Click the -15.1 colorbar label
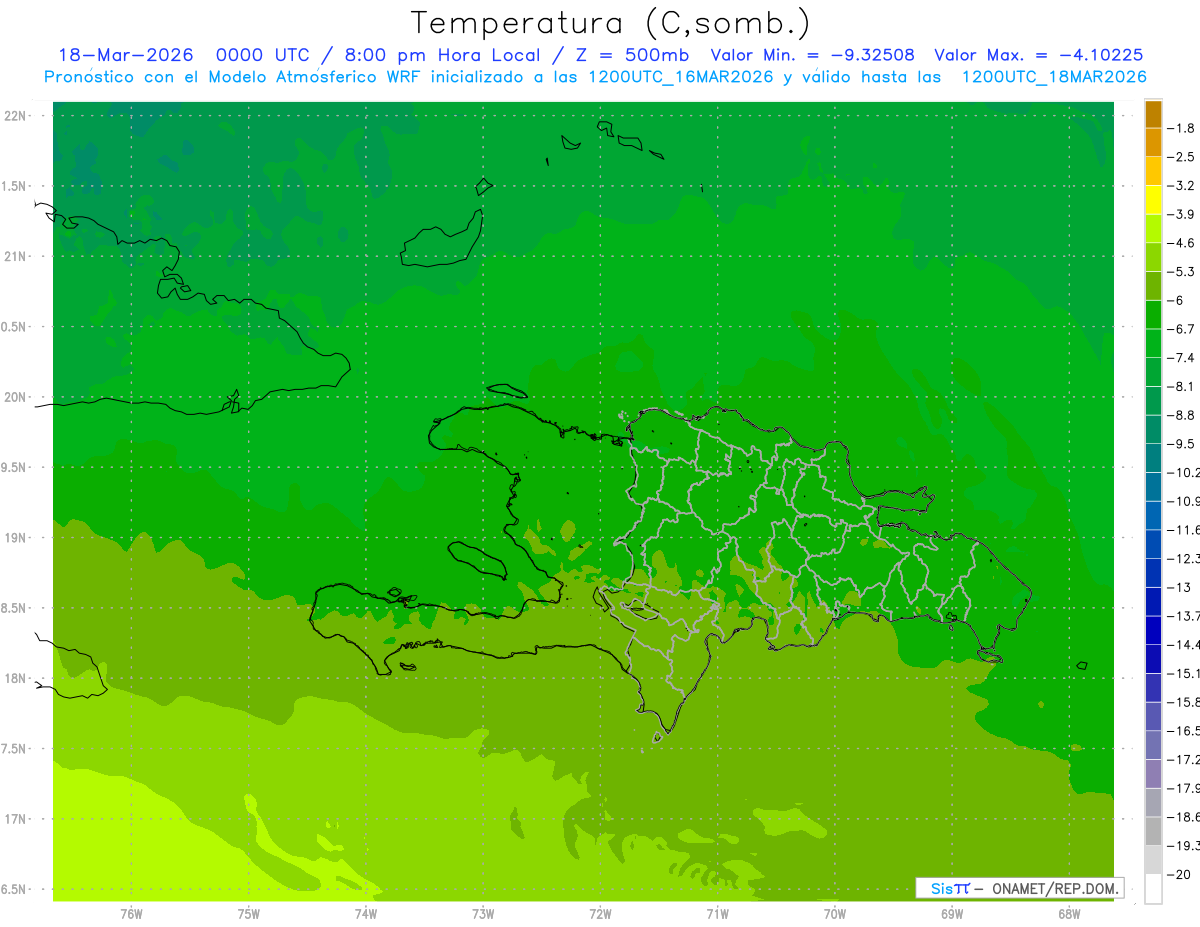Viewport: 1200px width, 927px height. 1184,673
